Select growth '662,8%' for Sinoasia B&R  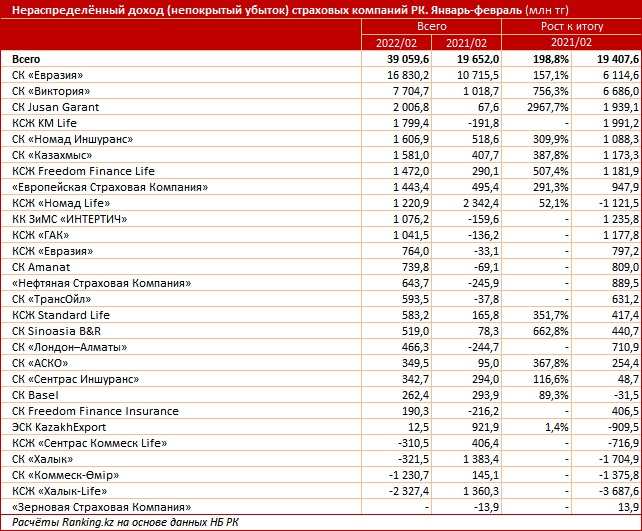(x=551, y=331)
